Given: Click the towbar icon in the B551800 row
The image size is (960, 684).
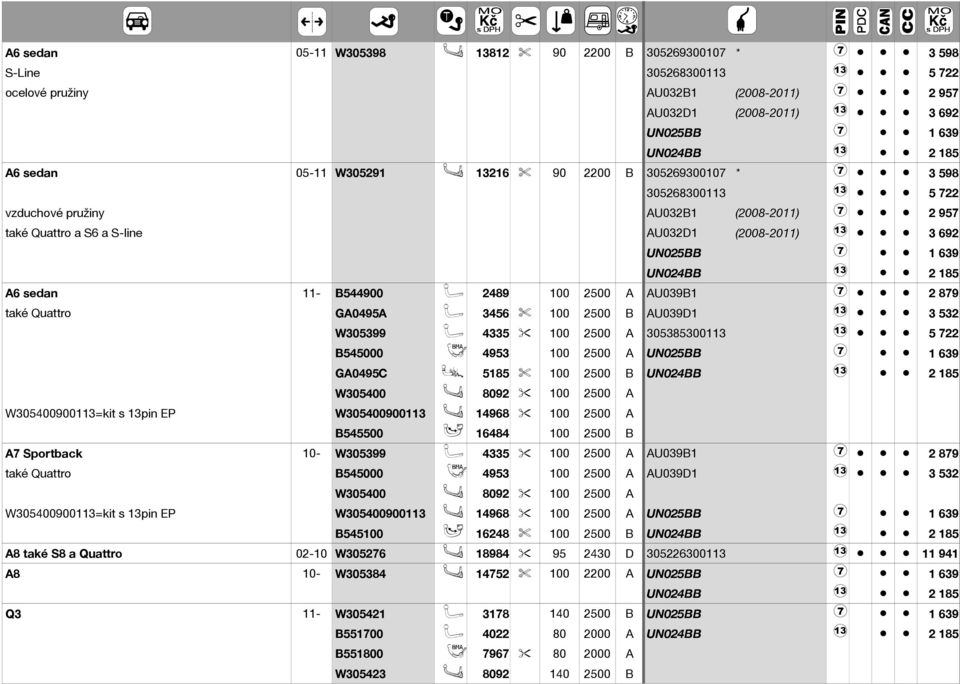Looking at the screenshot, I should click(x=456, y=652).
